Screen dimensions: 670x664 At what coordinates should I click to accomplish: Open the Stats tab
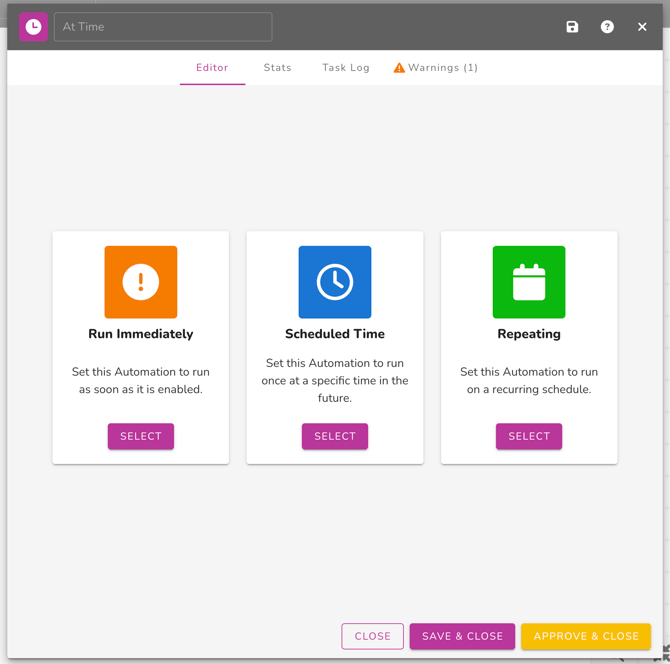point(277,68)
